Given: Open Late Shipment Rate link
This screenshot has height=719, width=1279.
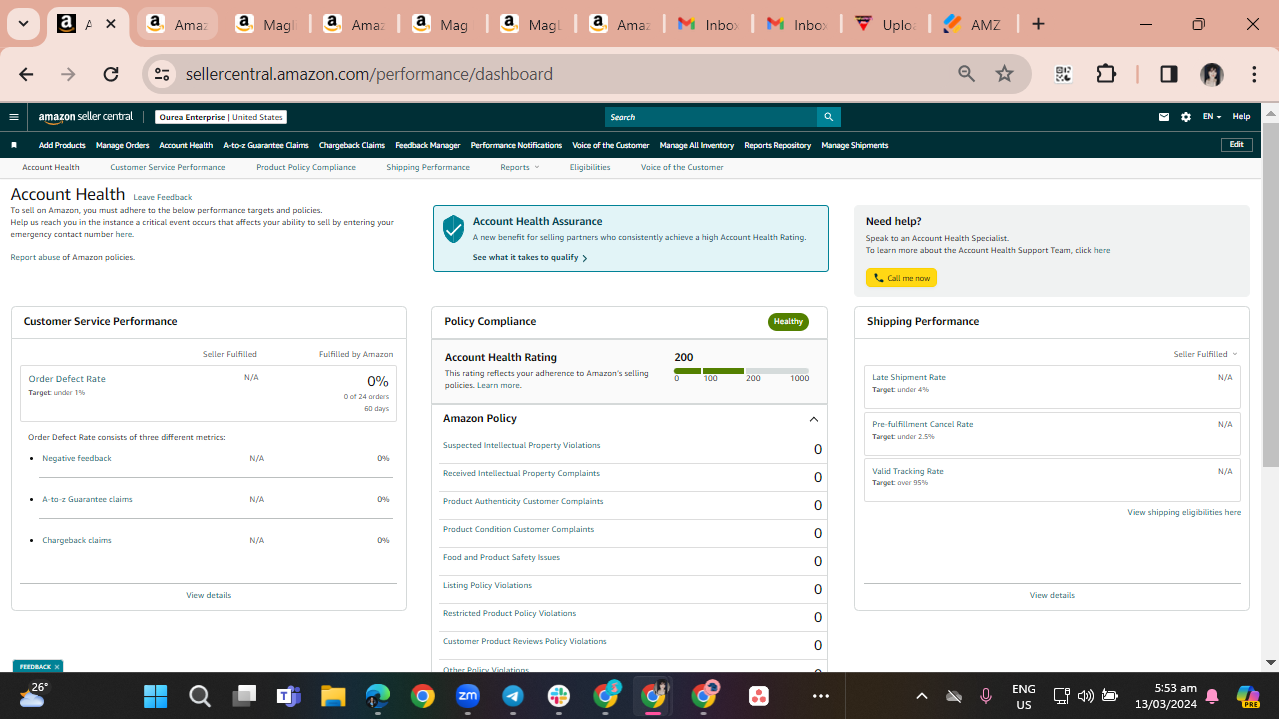Looking at the screenshot, I should tap(909, 377).
